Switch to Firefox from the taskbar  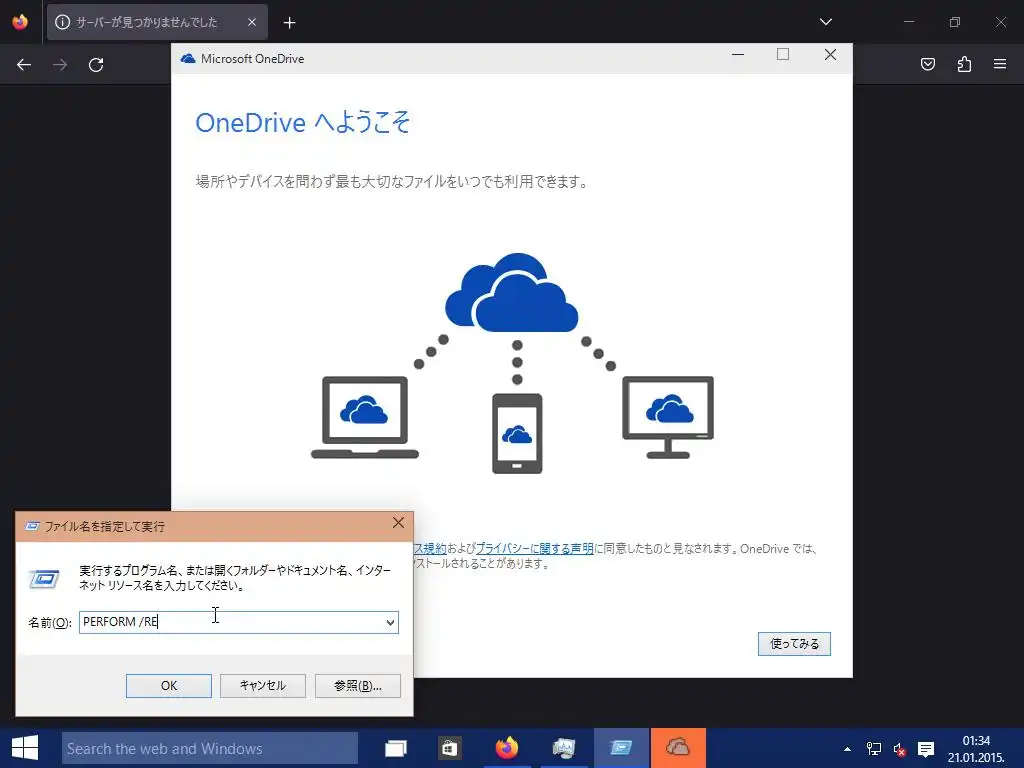(506, 748)
